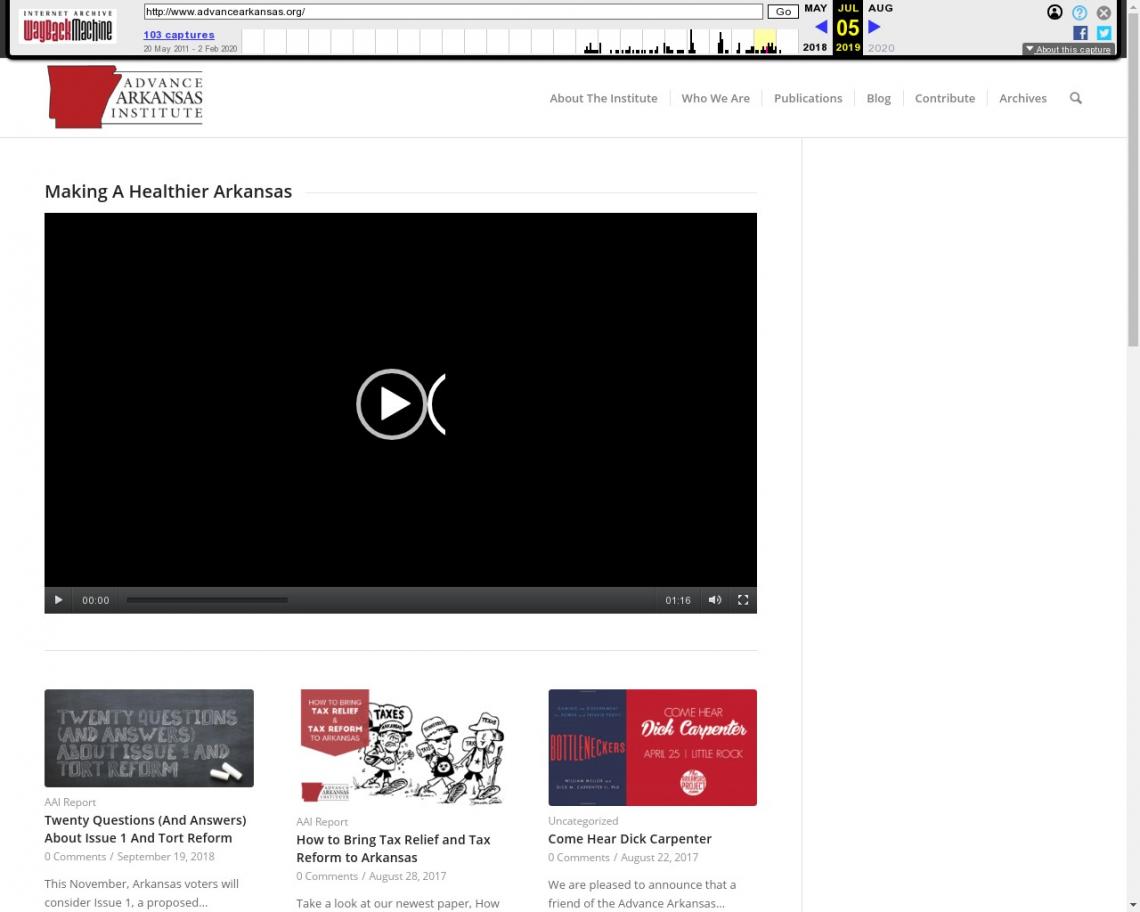
Task: Enter fullscreen video mode
Action: pyautogui.click(x=743, y=600)
